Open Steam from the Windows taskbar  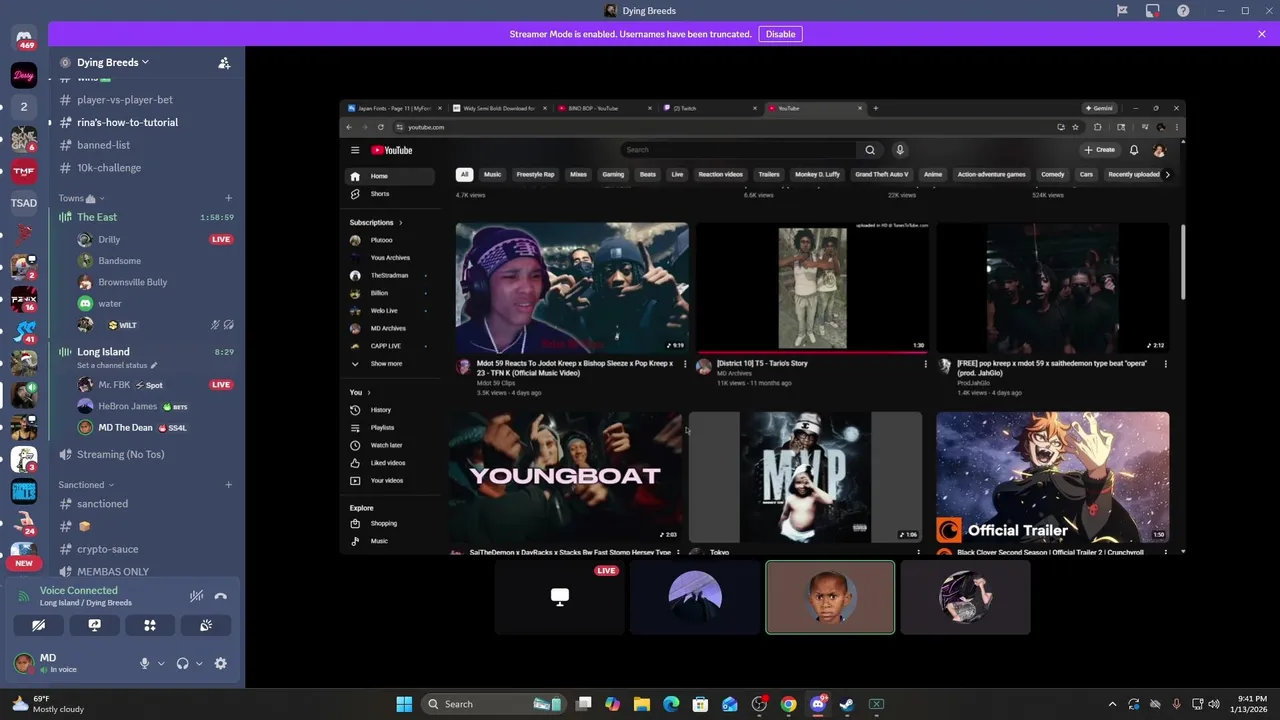(847, 704)
